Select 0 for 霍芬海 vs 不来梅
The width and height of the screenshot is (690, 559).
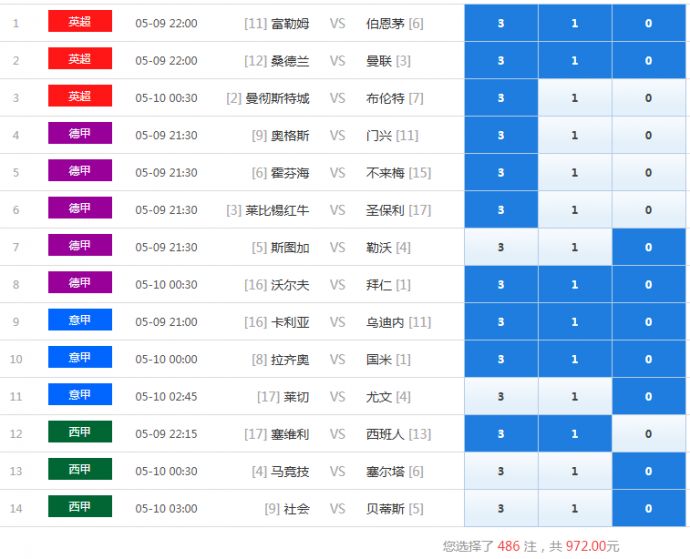(649, 173)
